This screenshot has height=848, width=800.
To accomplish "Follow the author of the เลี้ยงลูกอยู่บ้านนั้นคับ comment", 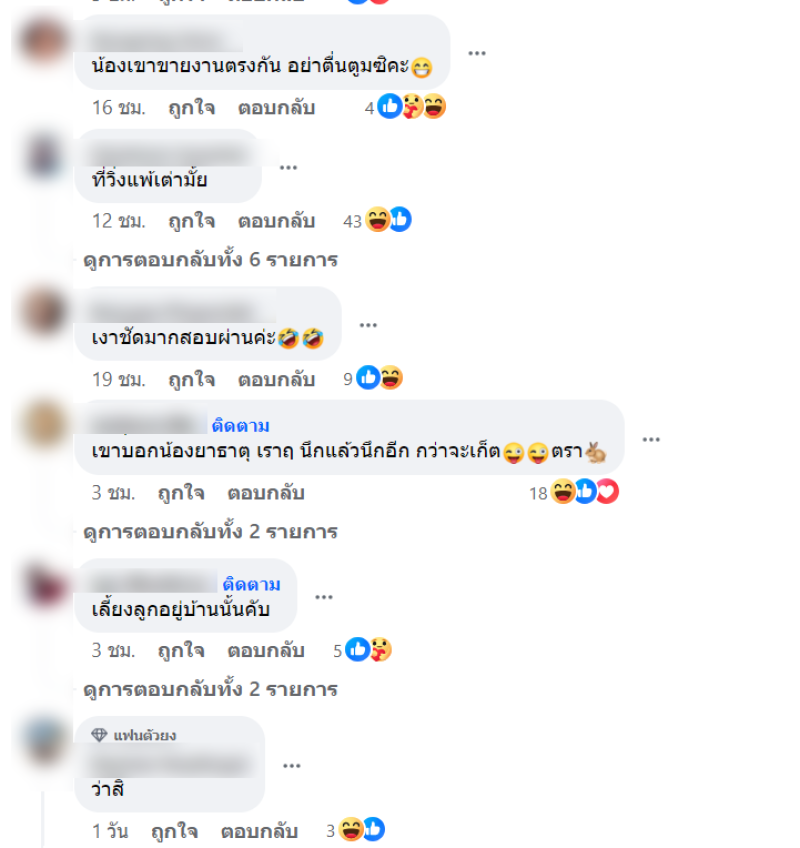I will pyautogui.click(x=252, y=585).
